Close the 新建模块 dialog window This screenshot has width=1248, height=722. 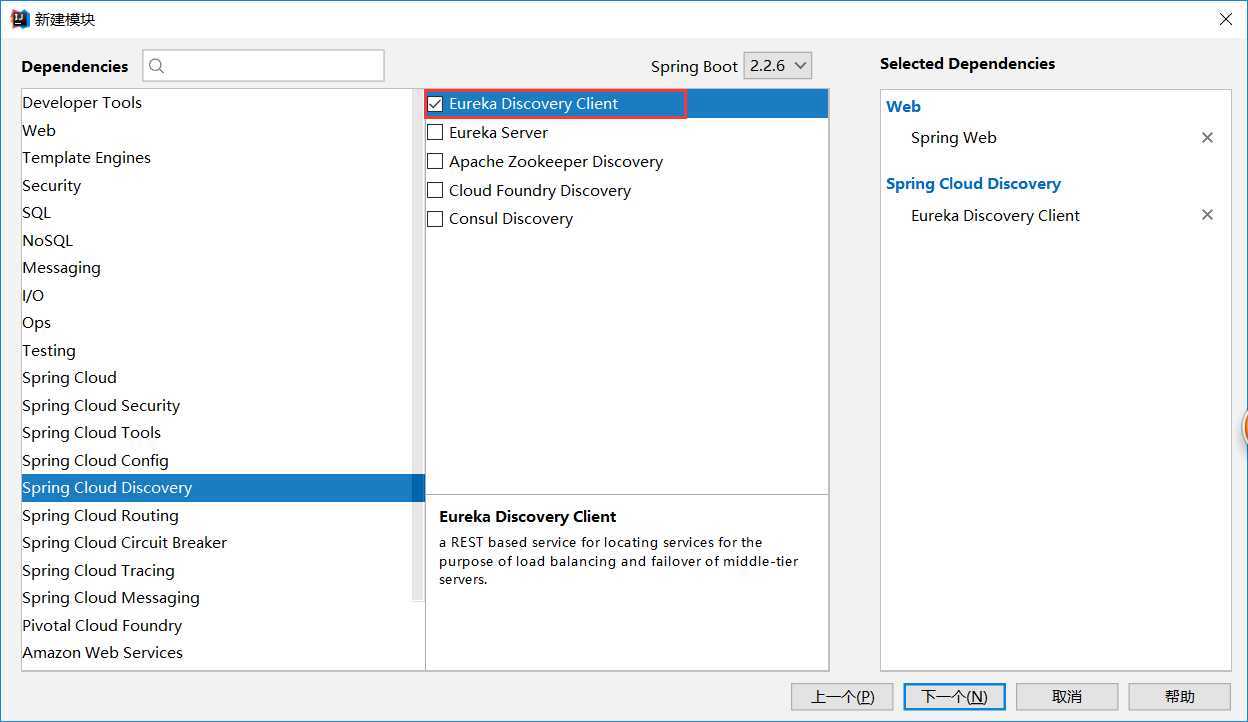[1226, 19]
